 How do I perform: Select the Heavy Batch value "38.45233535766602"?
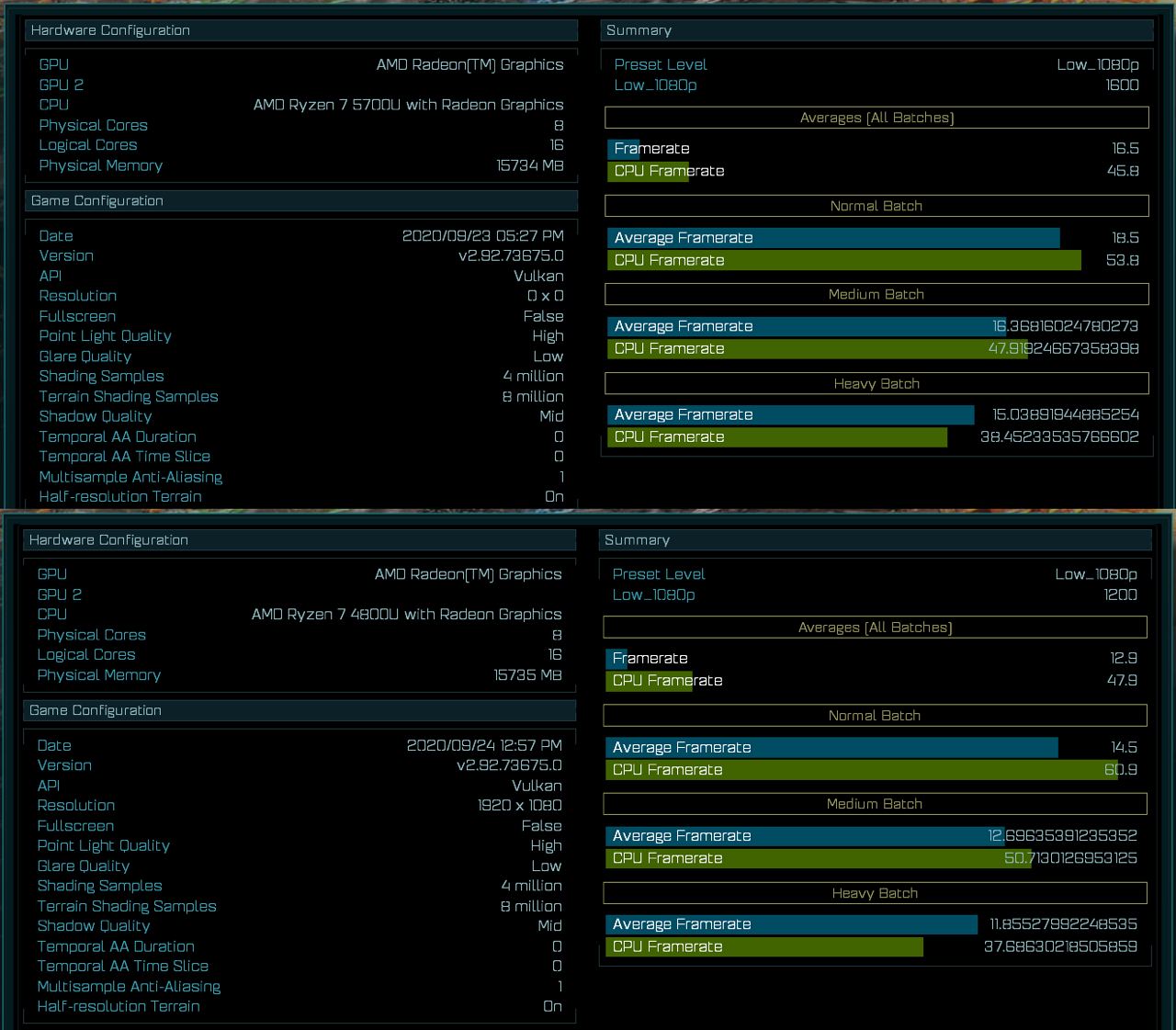1059,437
